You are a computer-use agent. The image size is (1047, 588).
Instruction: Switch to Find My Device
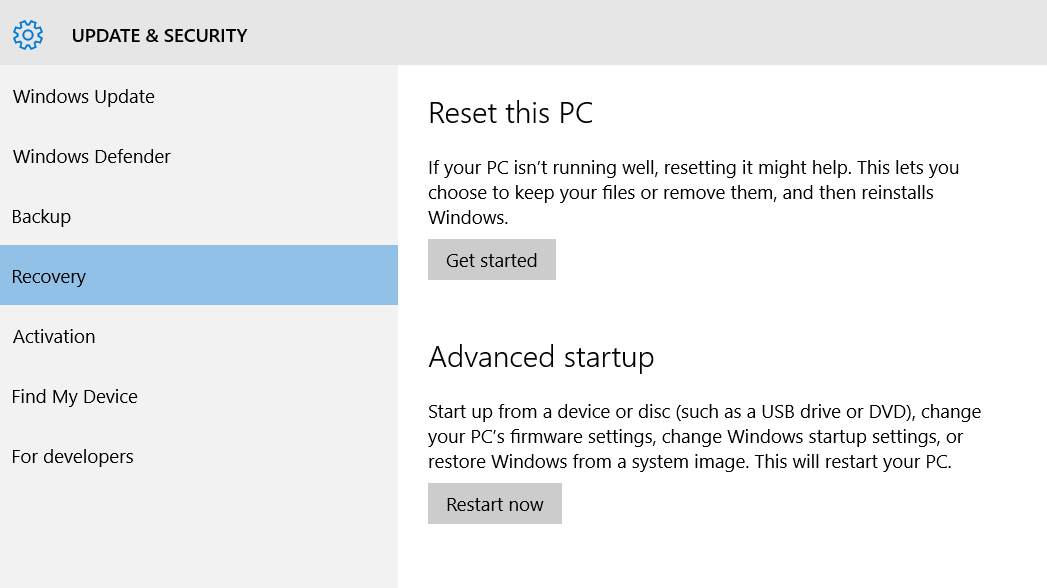75,397
